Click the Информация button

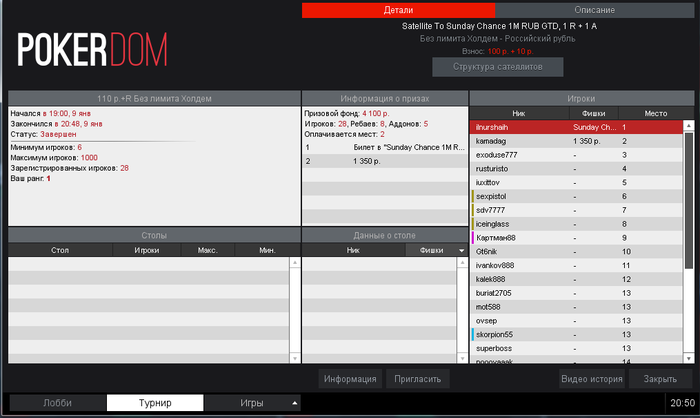tap(350, 379)
